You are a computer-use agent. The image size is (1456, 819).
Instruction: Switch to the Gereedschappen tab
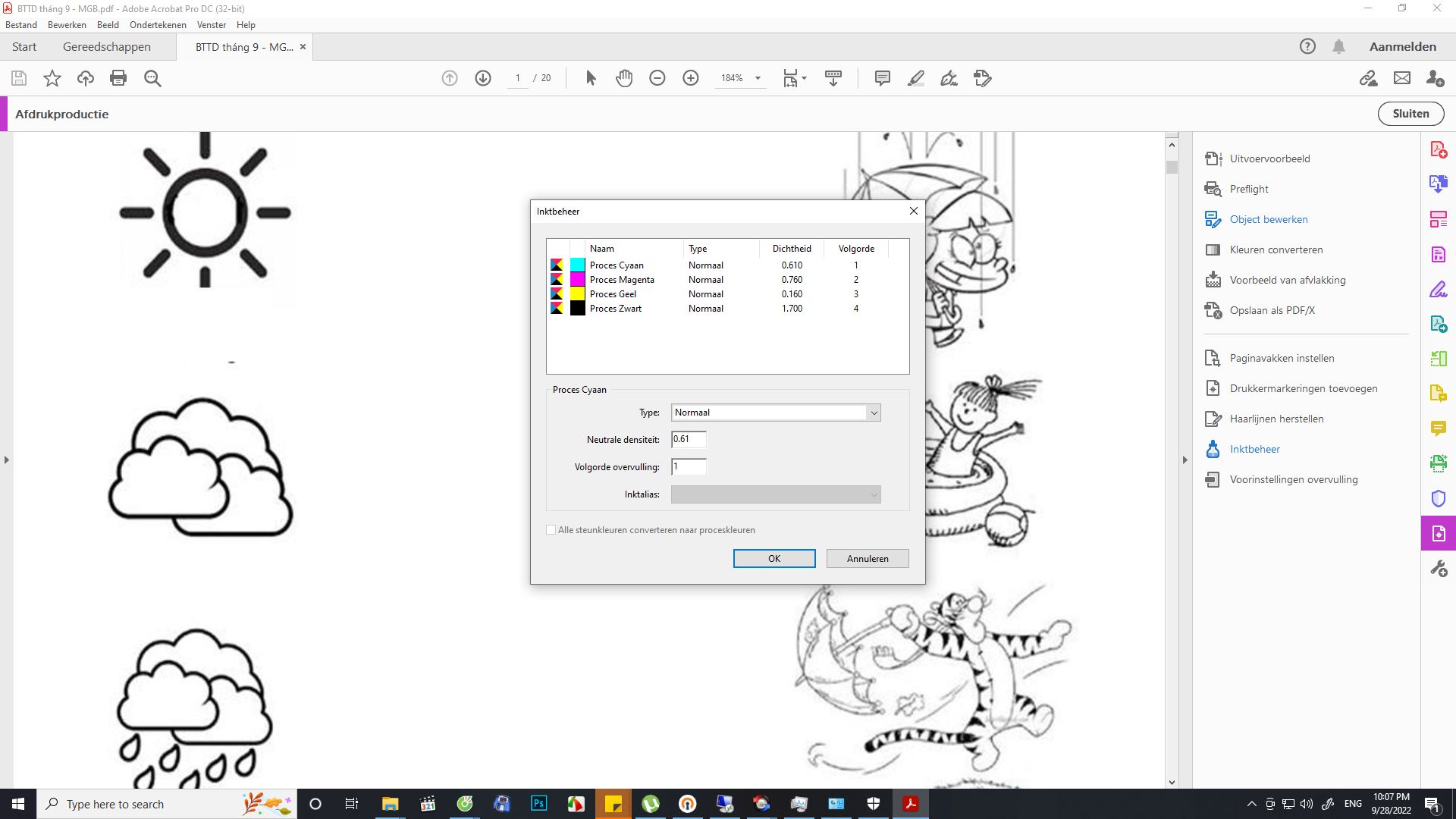click(107, 46)
